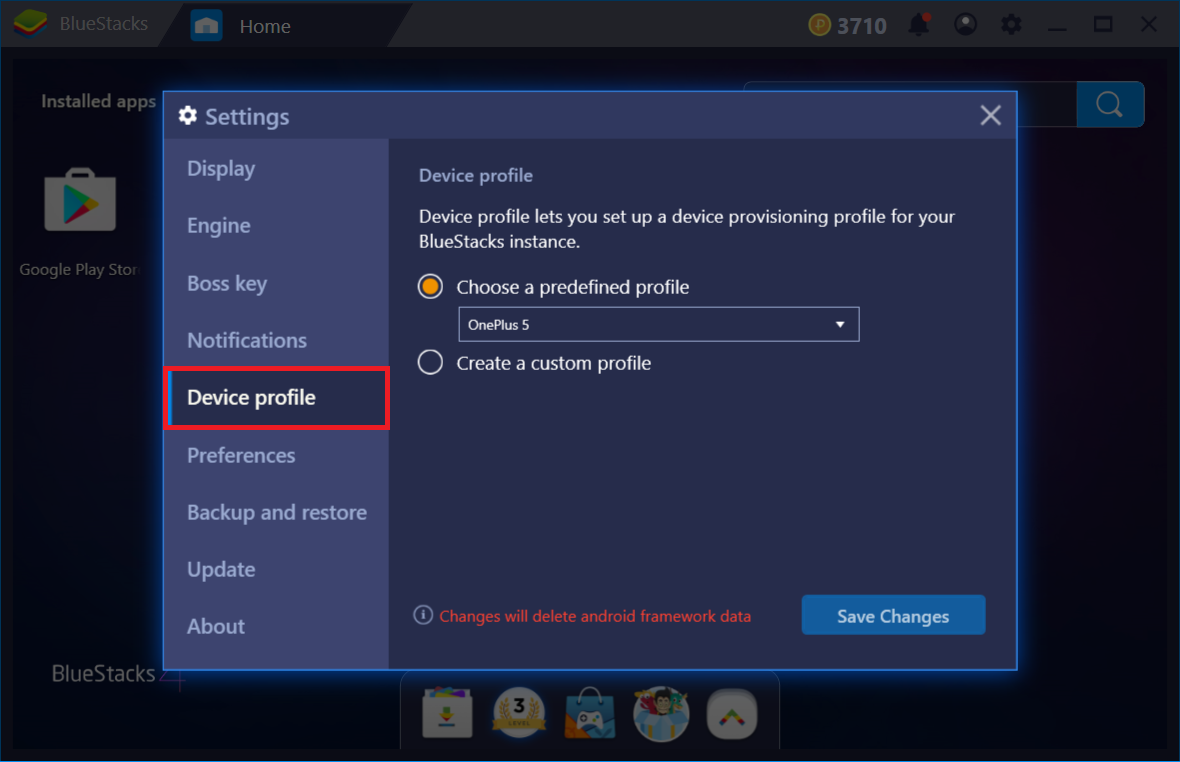Click the Installed apps heading
Image resolution: width=1180 pixels, height=762 pixels.
pyautogui.click(x=98, y=101)
